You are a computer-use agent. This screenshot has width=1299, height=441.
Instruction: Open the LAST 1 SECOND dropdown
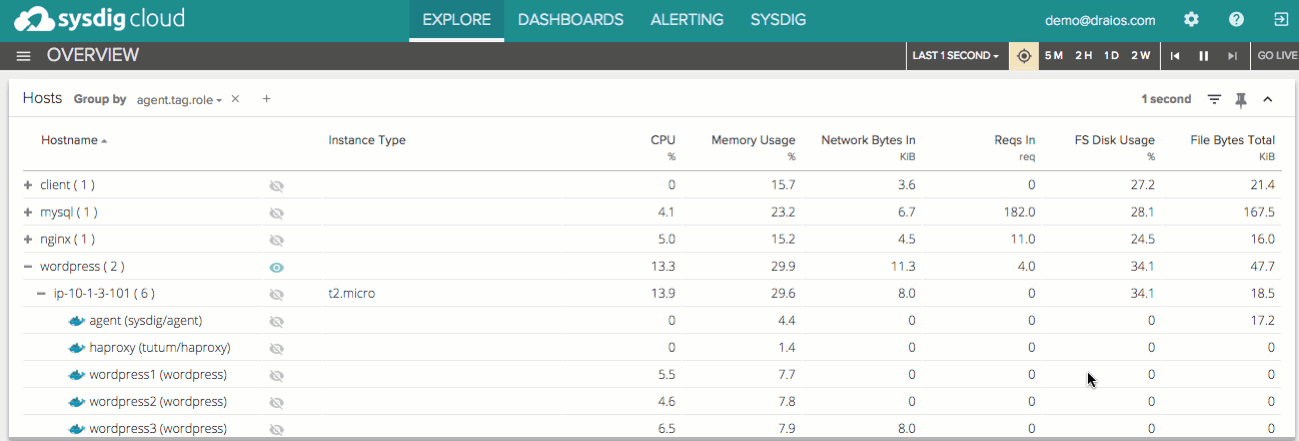pyautogui.click(x=955, y=56)
